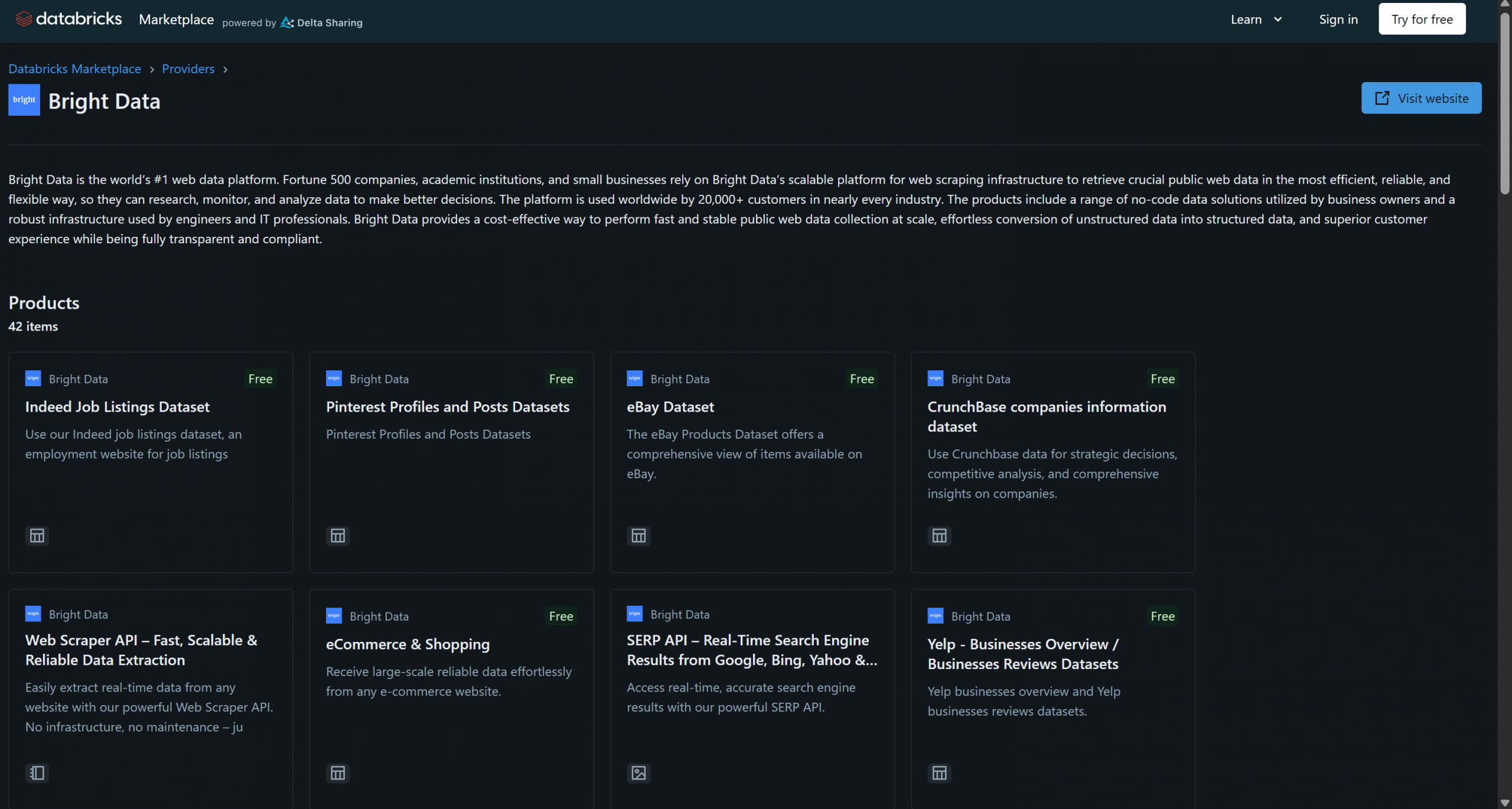Click table icon on Pinterest Profiles card

[338, 536]
